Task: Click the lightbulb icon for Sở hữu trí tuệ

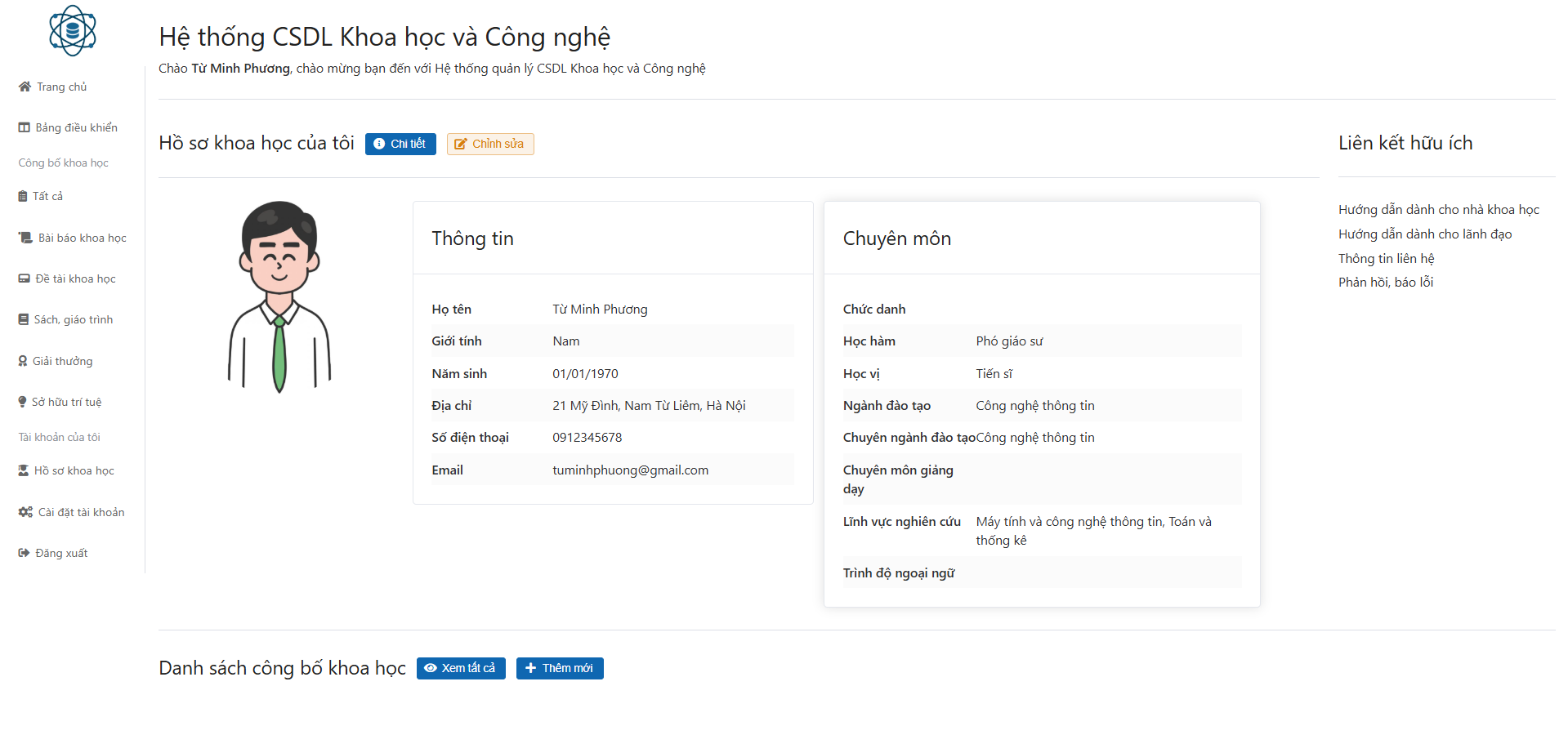Action: pos(23,402)
